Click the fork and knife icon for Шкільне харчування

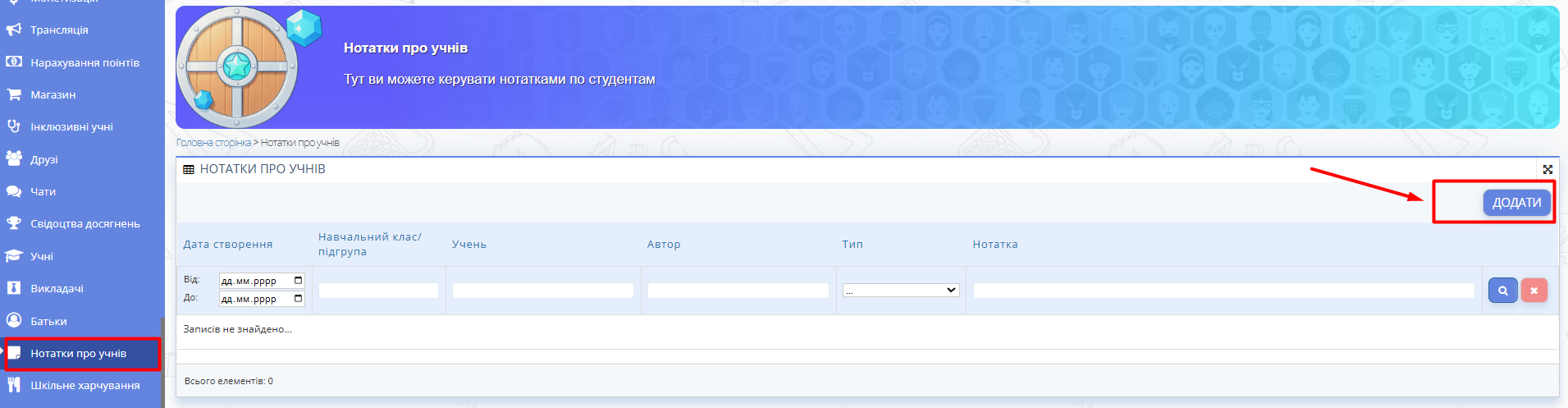pyautogui.click(x=14, y=385)
